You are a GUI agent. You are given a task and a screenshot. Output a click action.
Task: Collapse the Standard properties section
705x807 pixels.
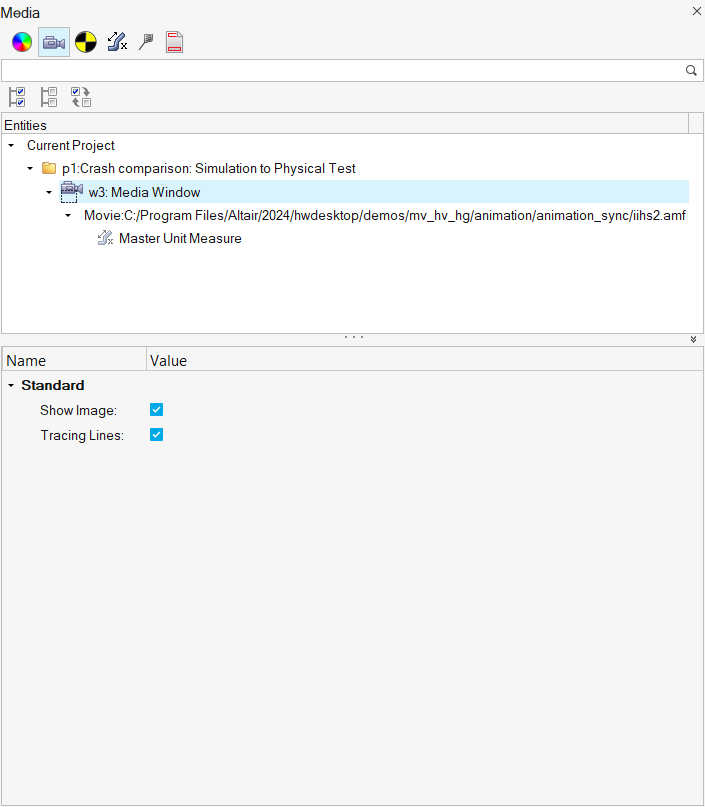pos(11,385)
